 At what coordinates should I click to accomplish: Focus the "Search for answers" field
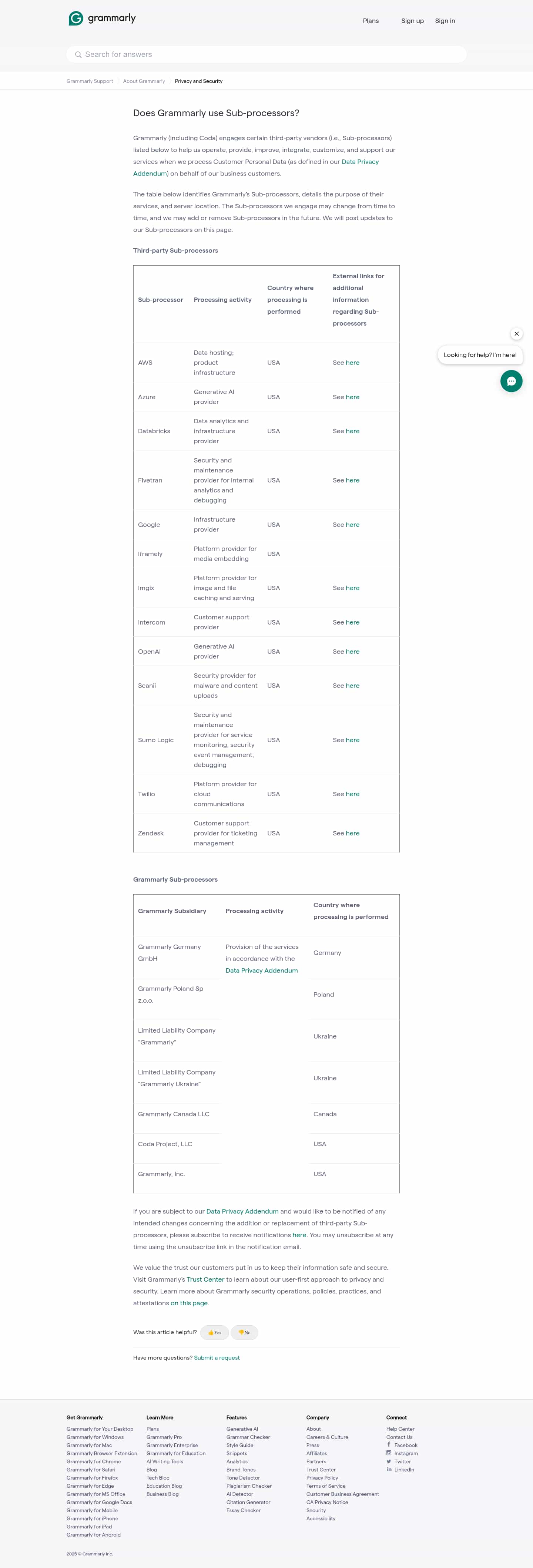coord(268,55)
